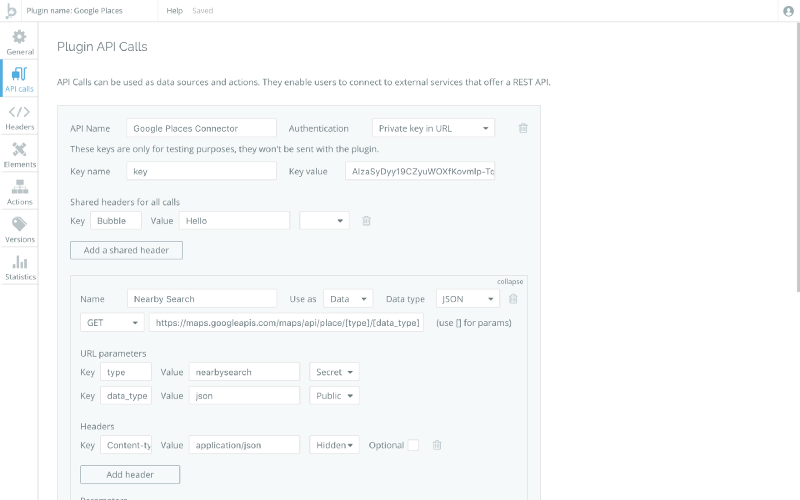This screenshot has width=800, height=500.
Task: Delete the Nearby Search call
Action: pyautogui.click(x=513, y=298)
